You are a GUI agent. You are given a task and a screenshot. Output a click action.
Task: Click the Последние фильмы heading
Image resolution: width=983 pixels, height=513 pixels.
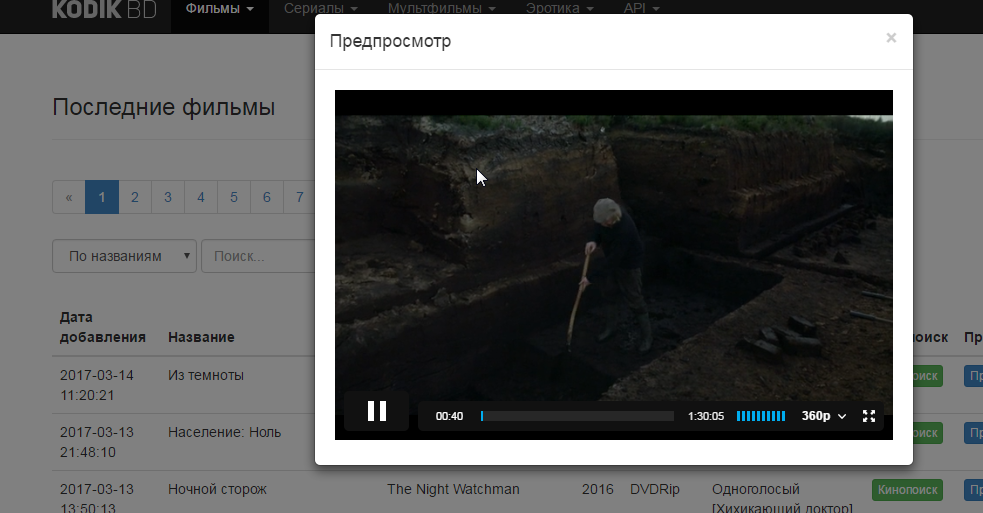tap(164, 107)
